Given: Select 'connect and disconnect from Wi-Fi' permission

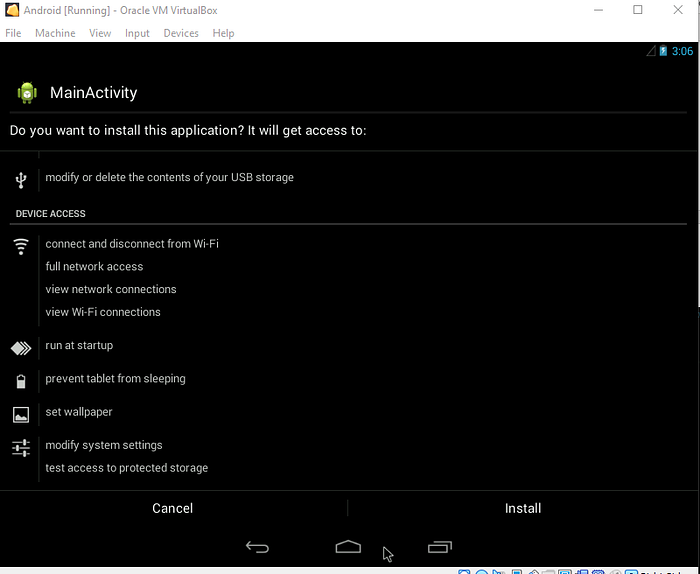Looking at the screenshot, I should click(132, 244).
